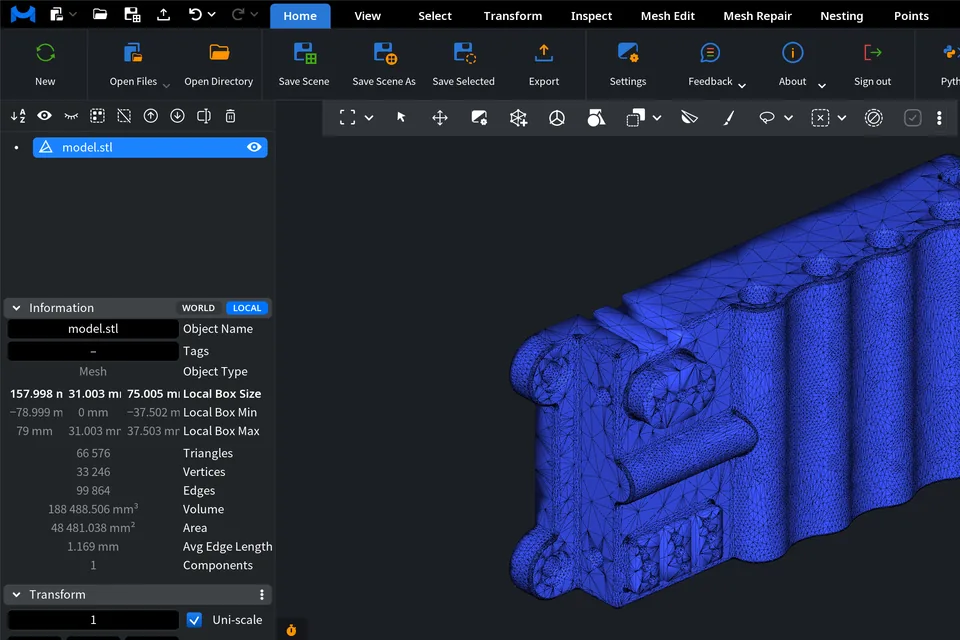Click the Save Scene icon
Viewport: 960px width, 640px height.
[304, 53]
